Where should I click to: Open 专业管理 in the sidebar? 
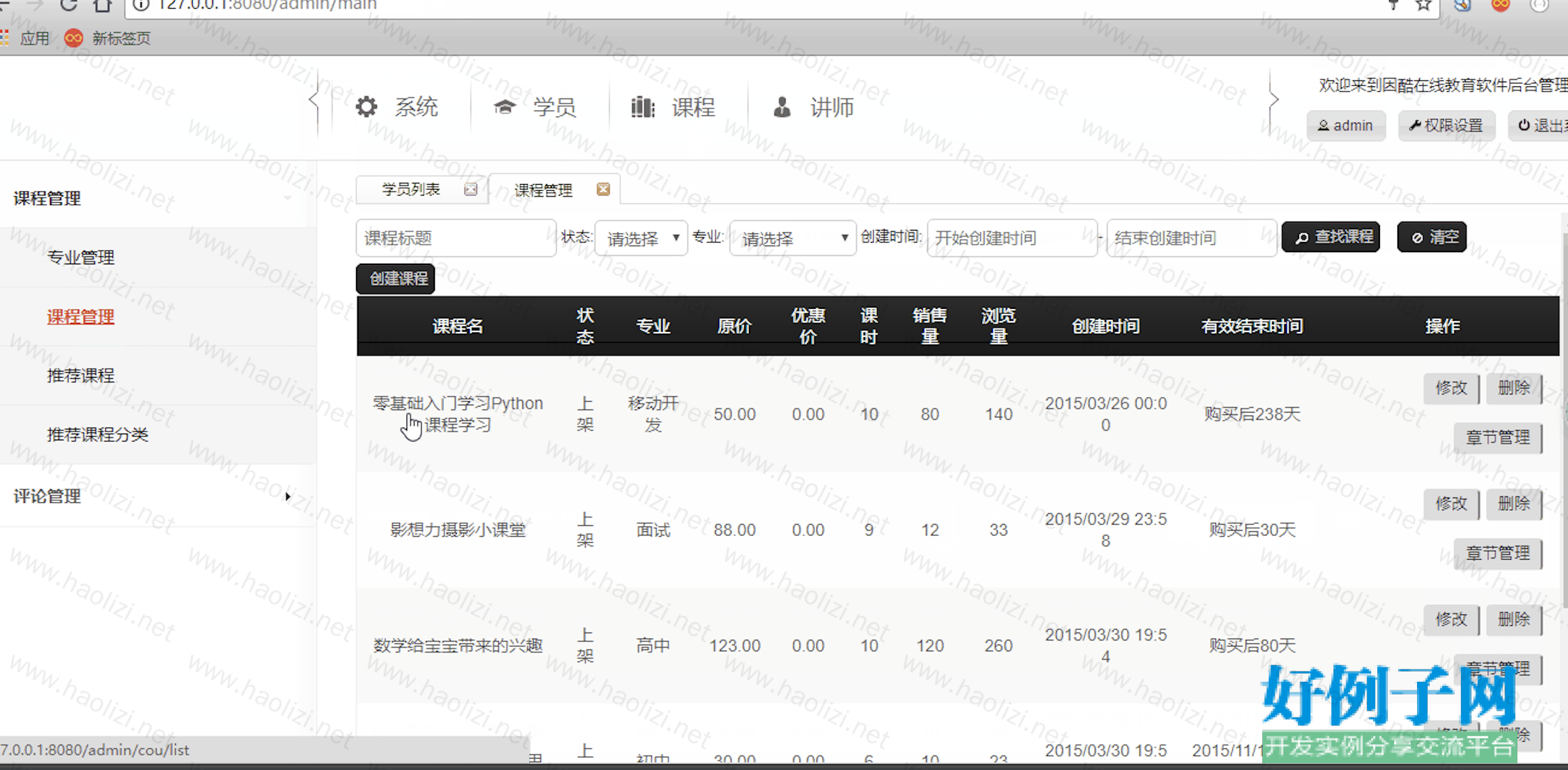81,258
